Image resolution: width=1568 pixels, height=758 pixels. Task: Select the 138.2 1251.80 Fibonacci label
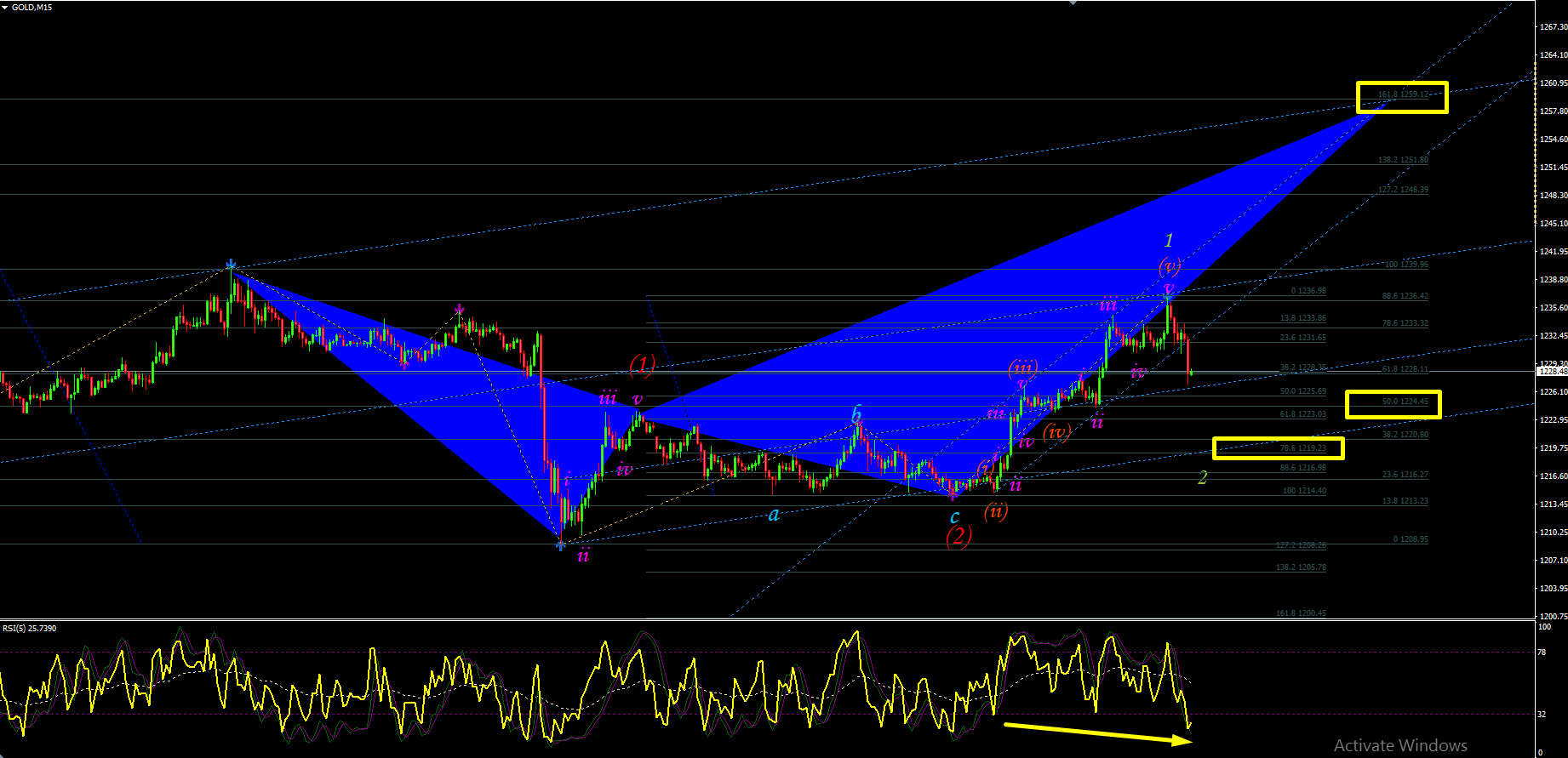coord(1404,160)
